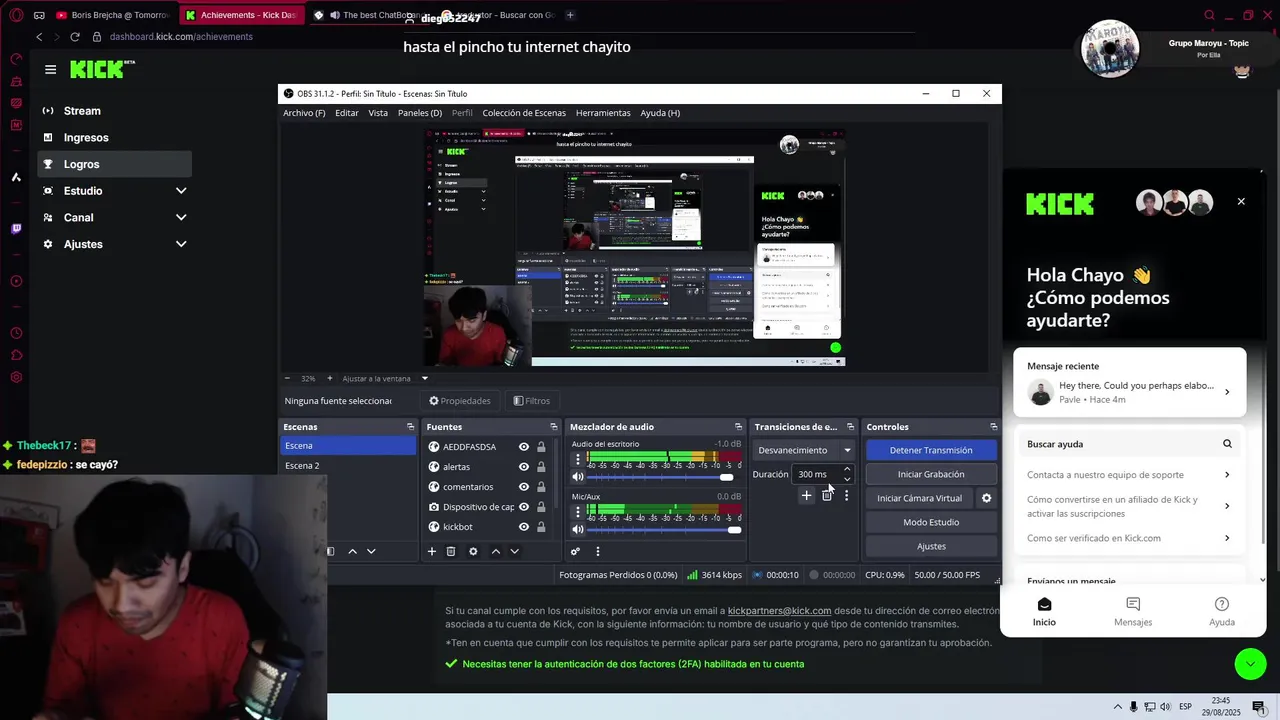Expand the Estudio sidebar section
Image resolution: width=1280 pixels, height=720 pixels.
pyautogui.click(x=181, y=191)
